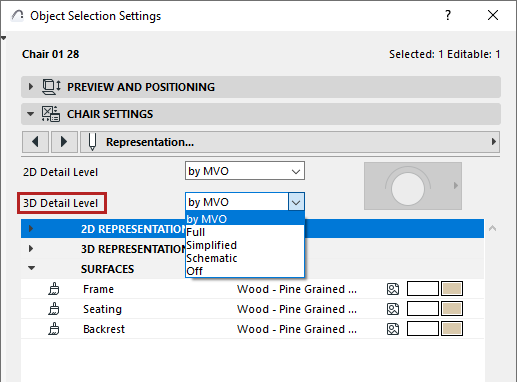Select Seating surface Wood - Pine Grained value
The width and height of the screenshot is (517, 382).
(x=297, y=309)
